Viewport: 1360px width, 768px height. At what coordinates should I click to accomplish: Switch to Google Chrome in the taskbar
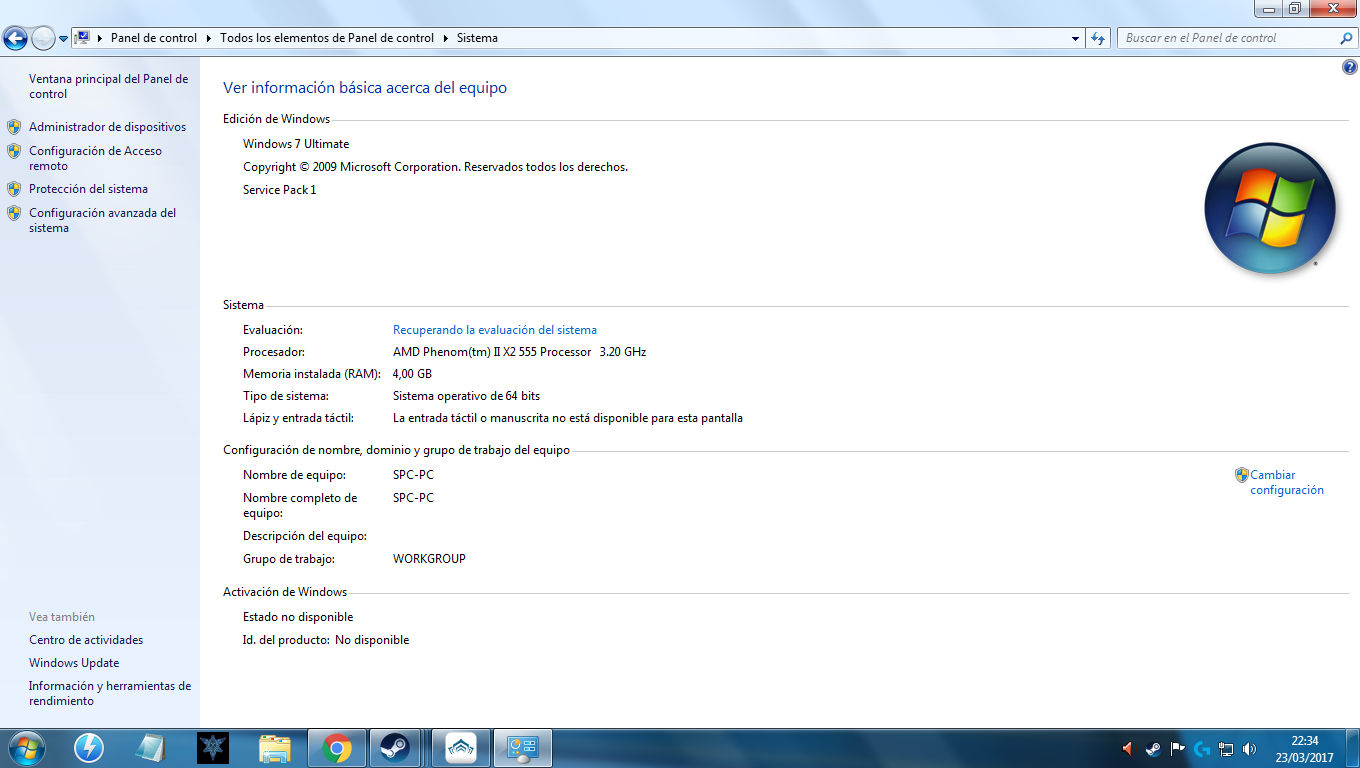click(337, 748)
